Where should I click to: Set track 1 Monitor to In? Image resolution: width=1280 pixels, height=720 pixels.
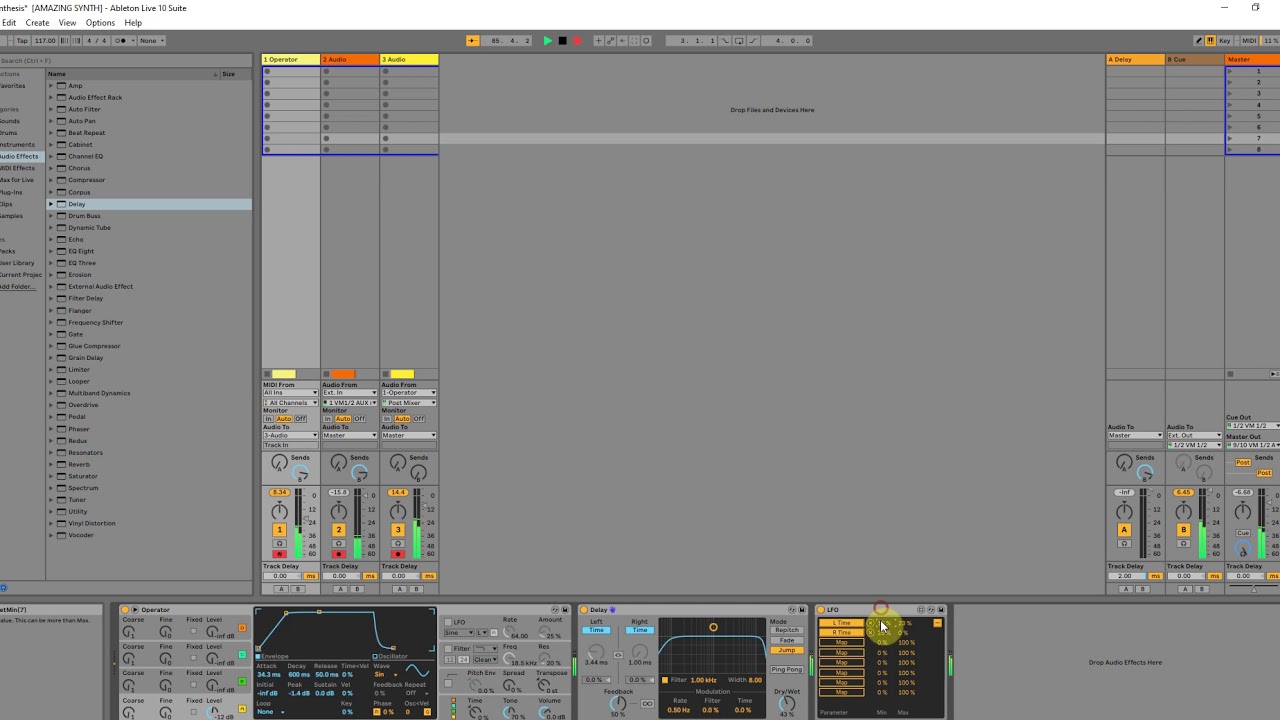tap(268, 419)
